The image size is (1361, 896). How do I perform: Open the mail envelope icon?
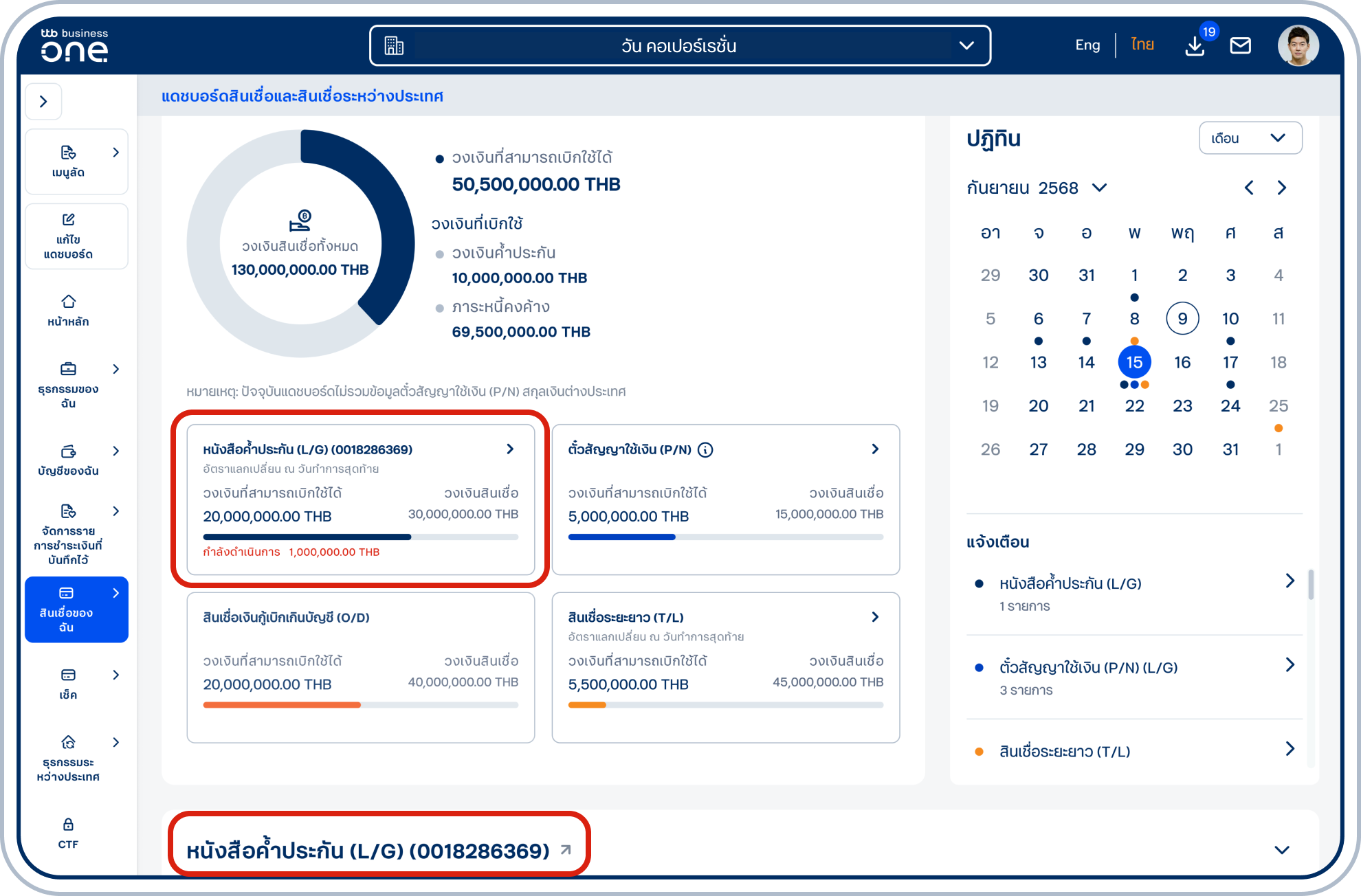[1240, 46]
